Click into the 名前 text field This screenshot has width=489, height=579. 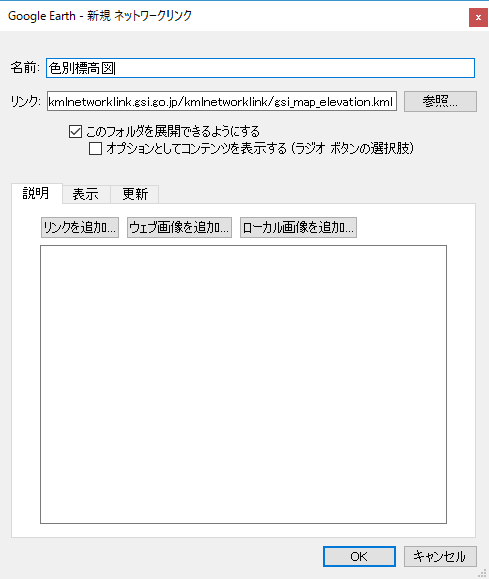260,68
